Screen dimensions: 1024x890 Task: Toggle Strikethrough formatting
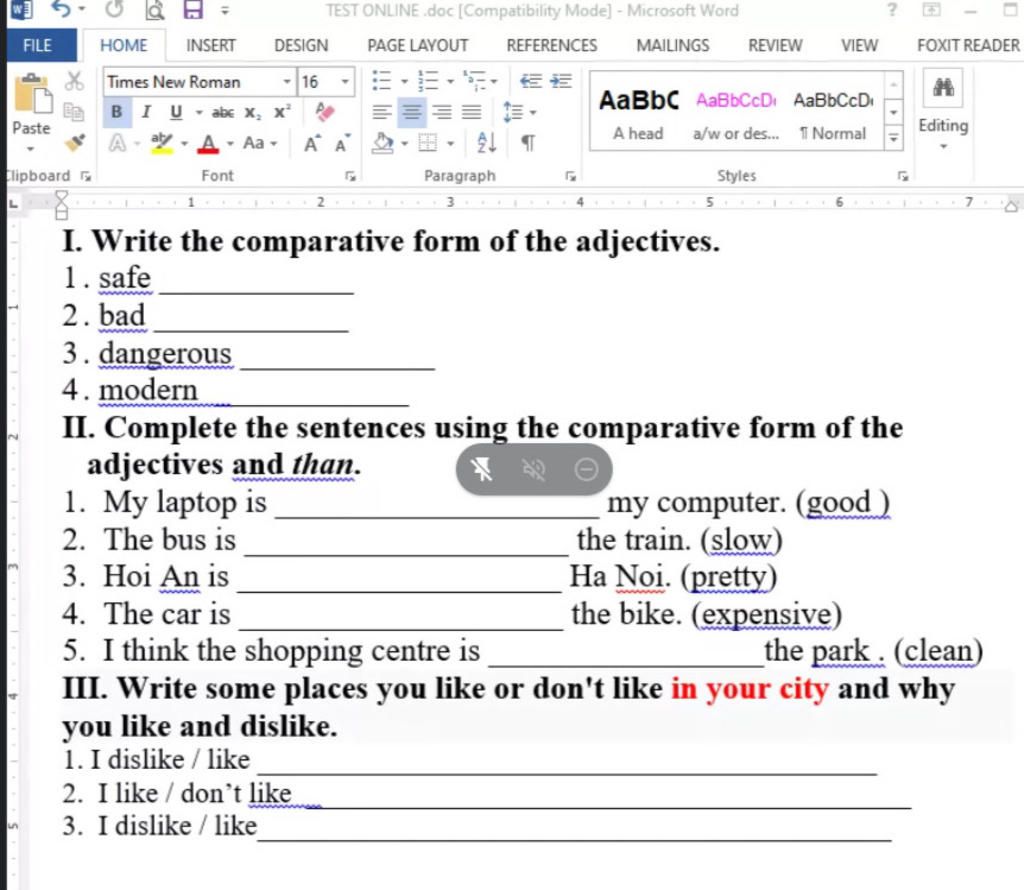coord(223,112)
